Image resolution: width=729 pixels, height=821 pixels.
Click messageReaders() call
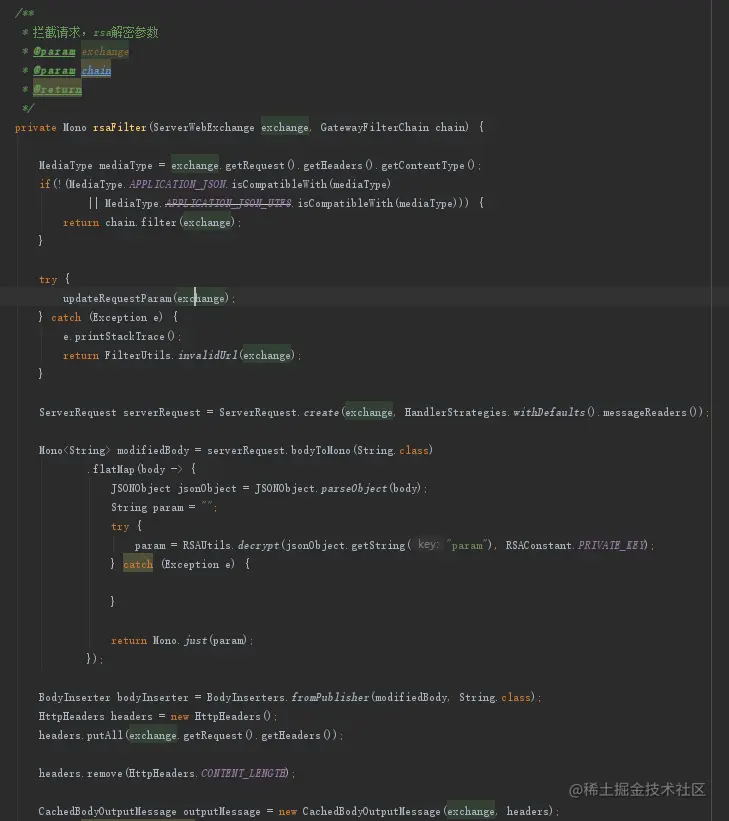pyautogui.click(x=652, y=413)
